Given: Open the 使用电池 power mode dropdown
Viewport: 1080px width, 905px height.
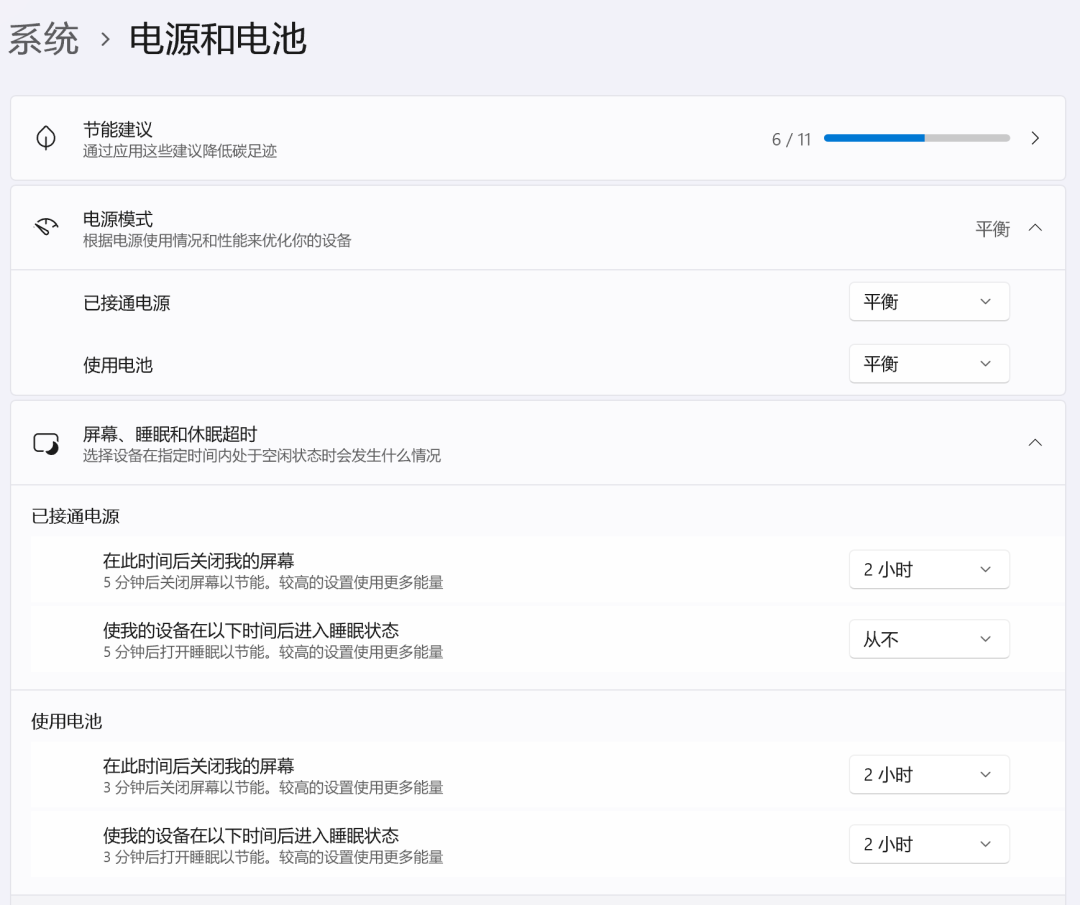Looking at the screenshot, I should coord(928,363).
